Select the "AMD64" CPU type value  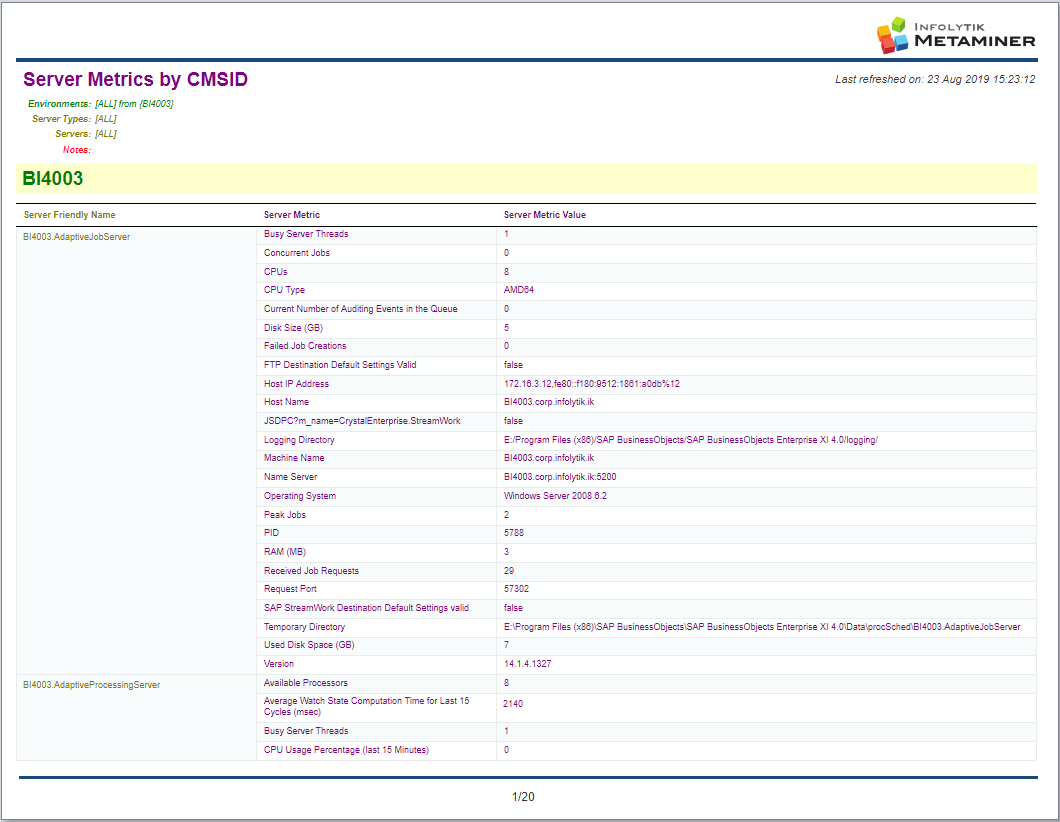519,290
